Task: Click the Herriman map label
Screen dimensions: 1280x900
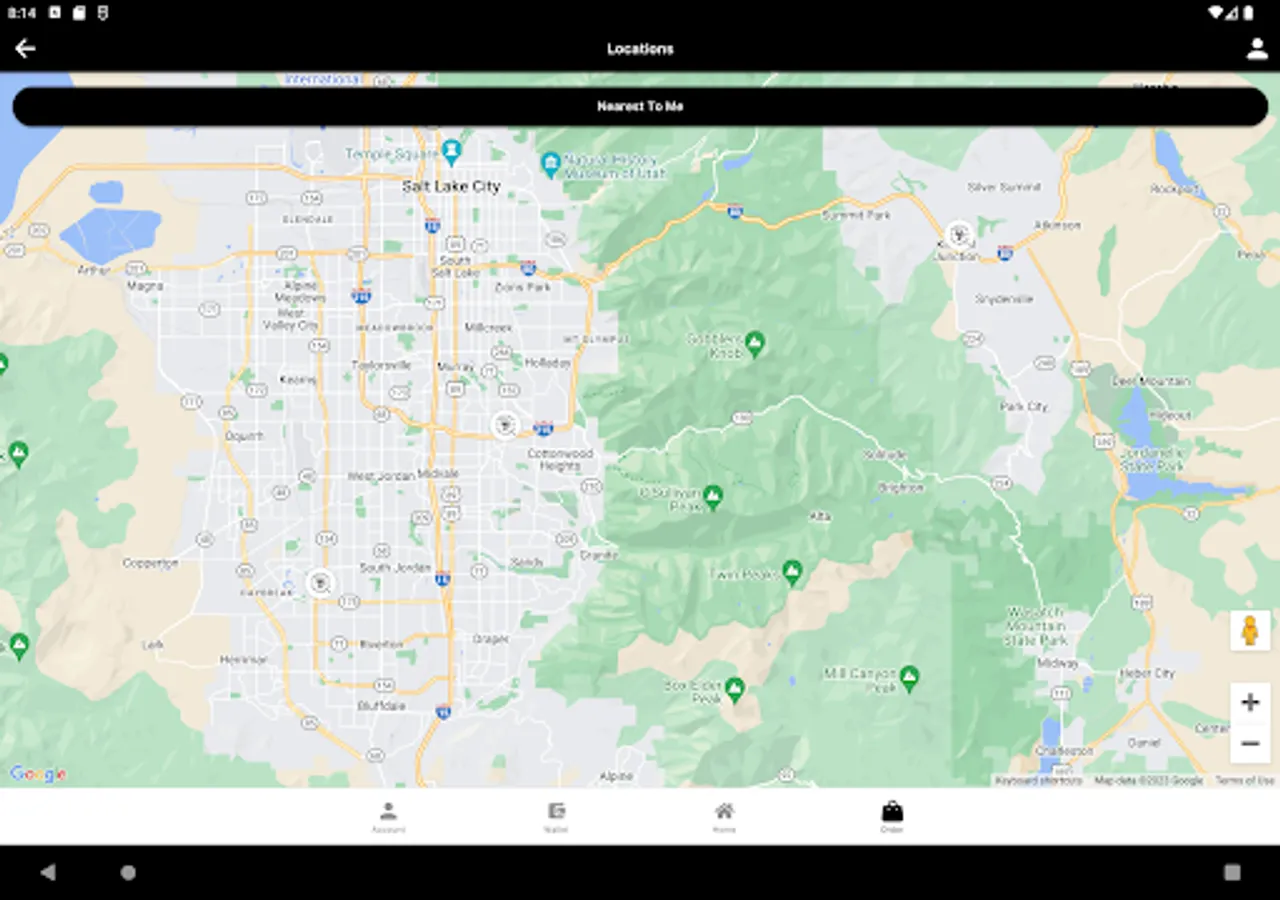Action: pyautogui.click(x=244, y=660)
